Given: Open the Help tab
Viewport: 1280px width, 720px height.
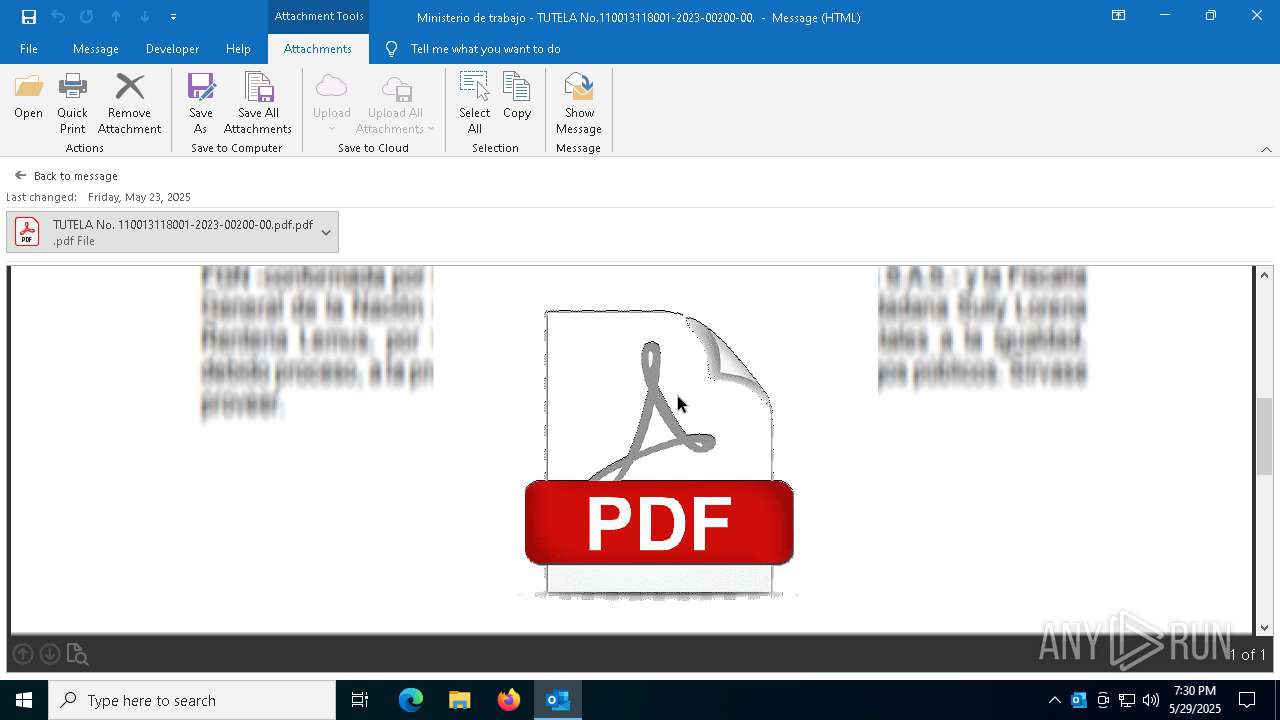Looking at the screenshot, I should click(238, 49).
